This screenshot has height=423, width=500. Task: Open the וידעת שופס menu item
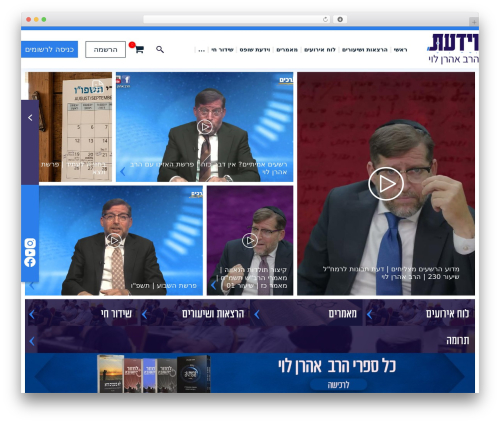[x=255, y=50]
